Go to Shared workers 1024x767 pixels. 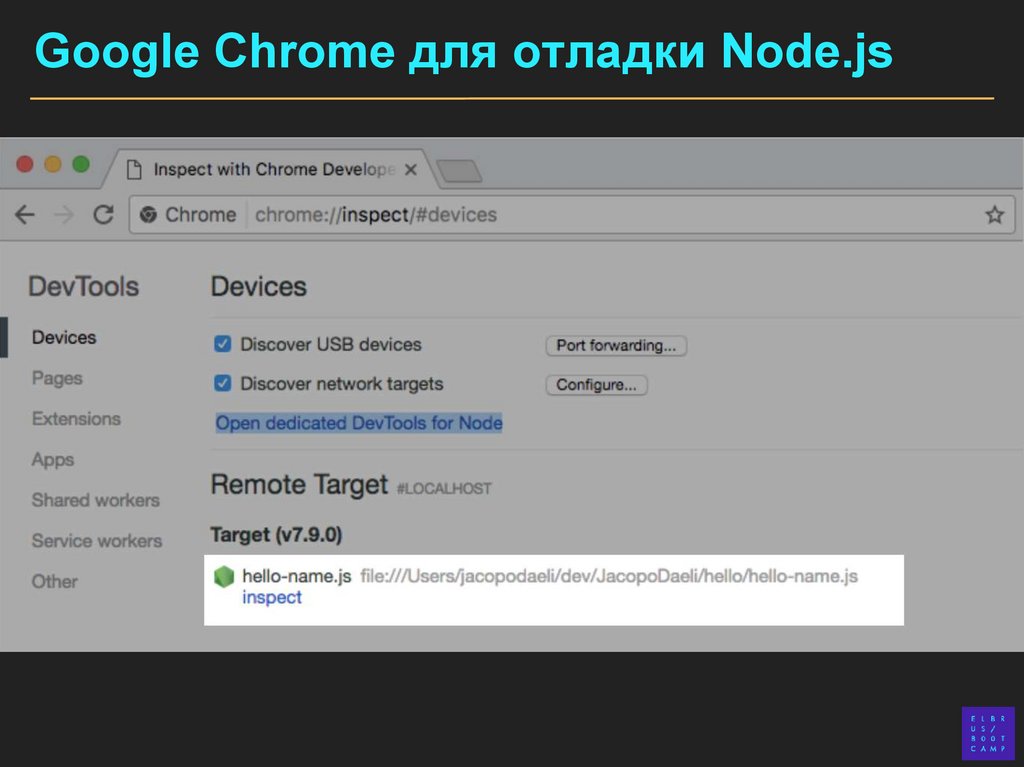click(95, 500)
